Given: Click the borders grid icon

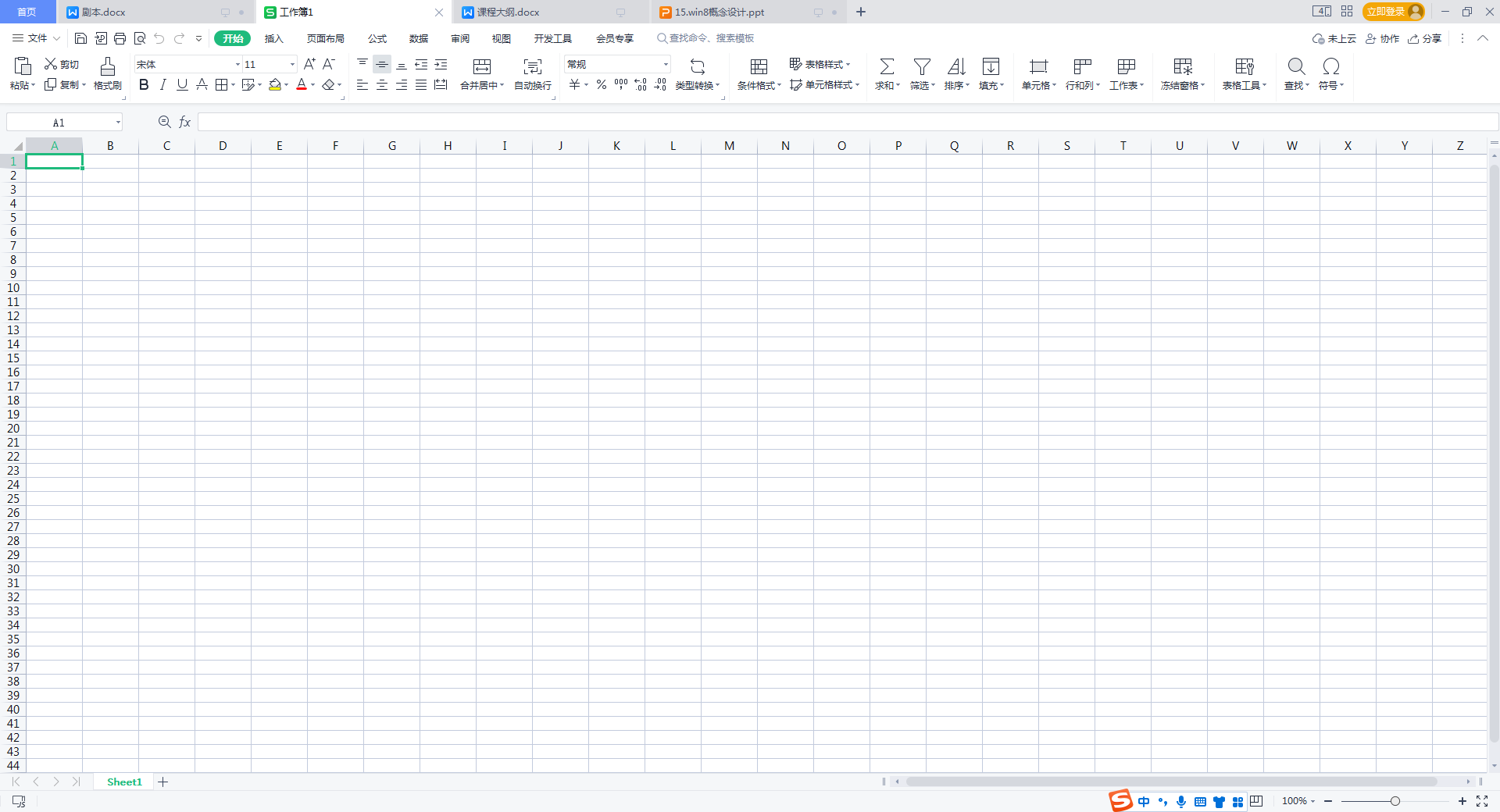Looking at the screenshot, I should pyautogui.click(x=222, y=84).
